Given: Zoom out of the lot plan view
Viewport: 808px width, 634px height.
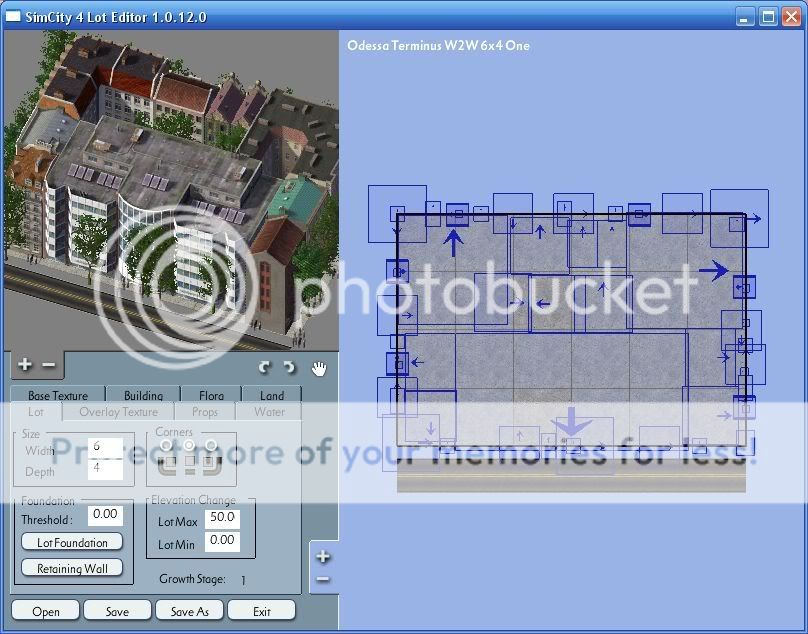Looking at the screenshot, I should (x=323, y=579).
